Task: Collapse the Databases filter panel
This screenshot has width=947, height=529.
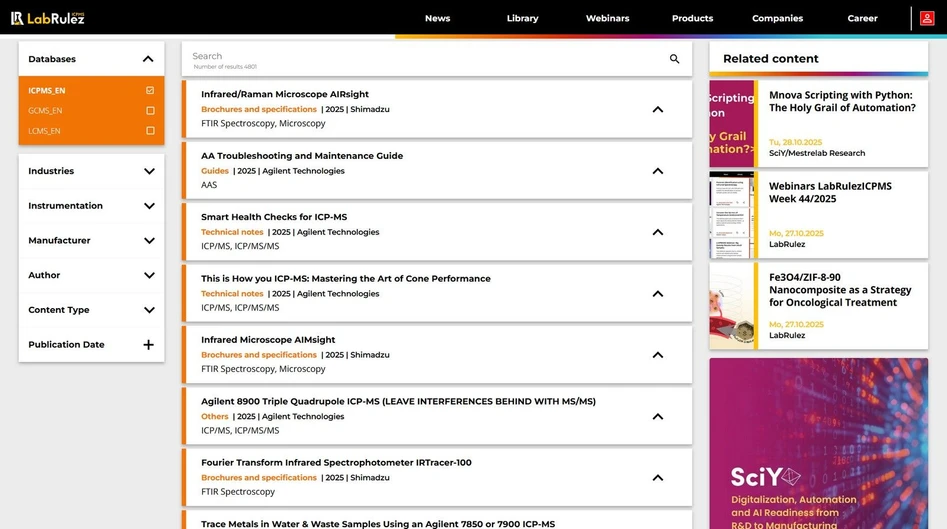Action: (x=148, y=59)
